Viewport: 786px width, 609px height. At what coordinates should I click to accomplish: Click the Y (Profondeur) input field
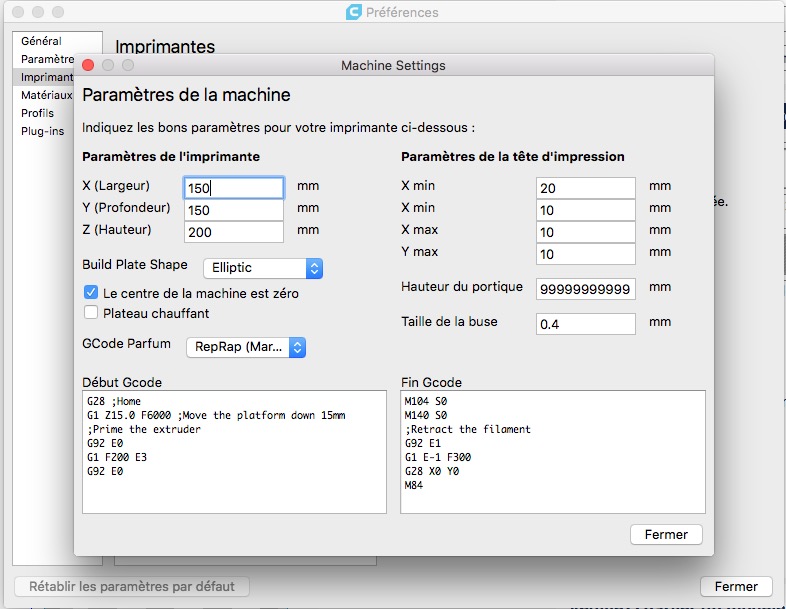[234, 210]
